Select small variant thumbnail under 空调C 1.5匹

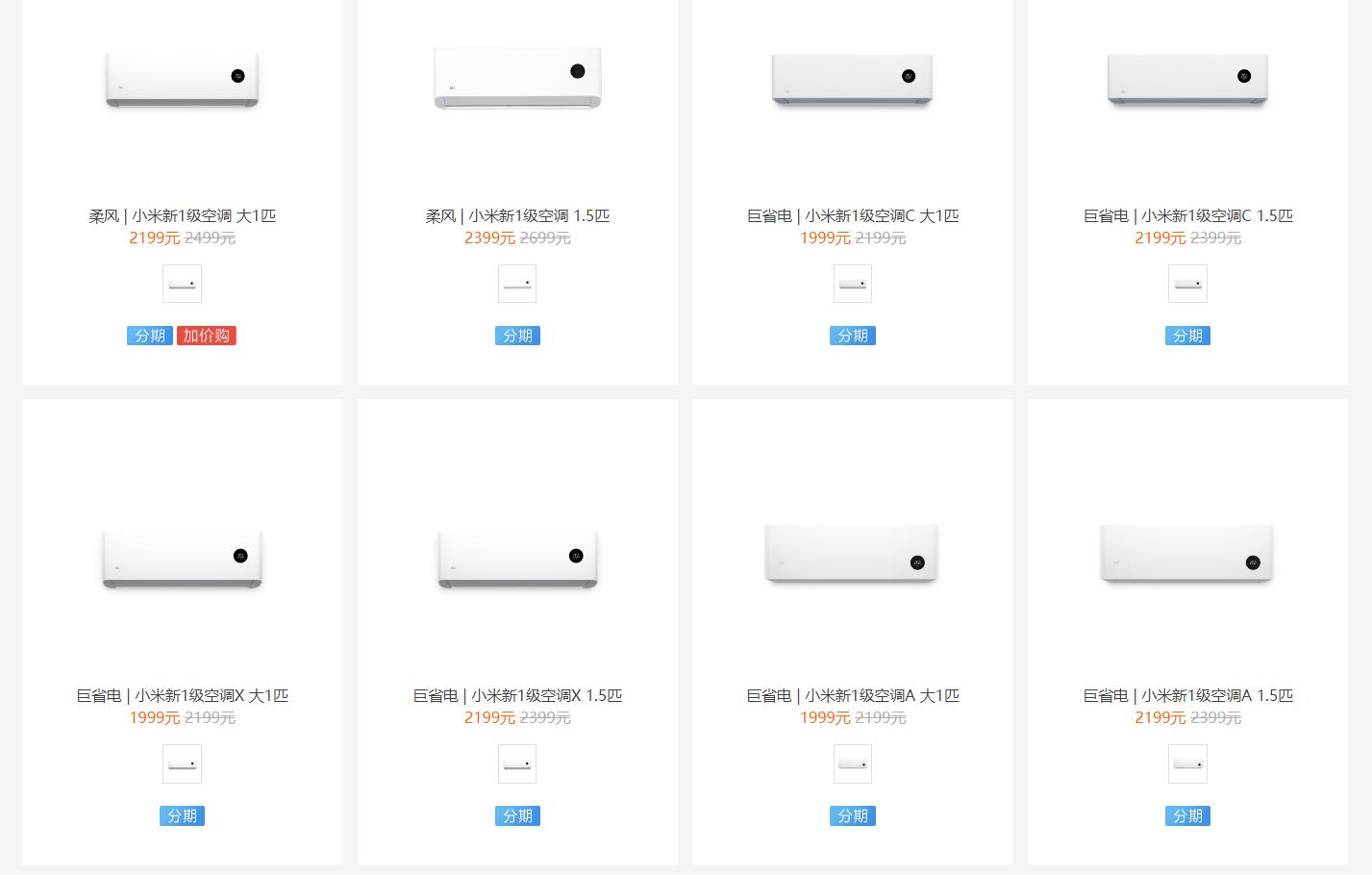pos(1187,284)
